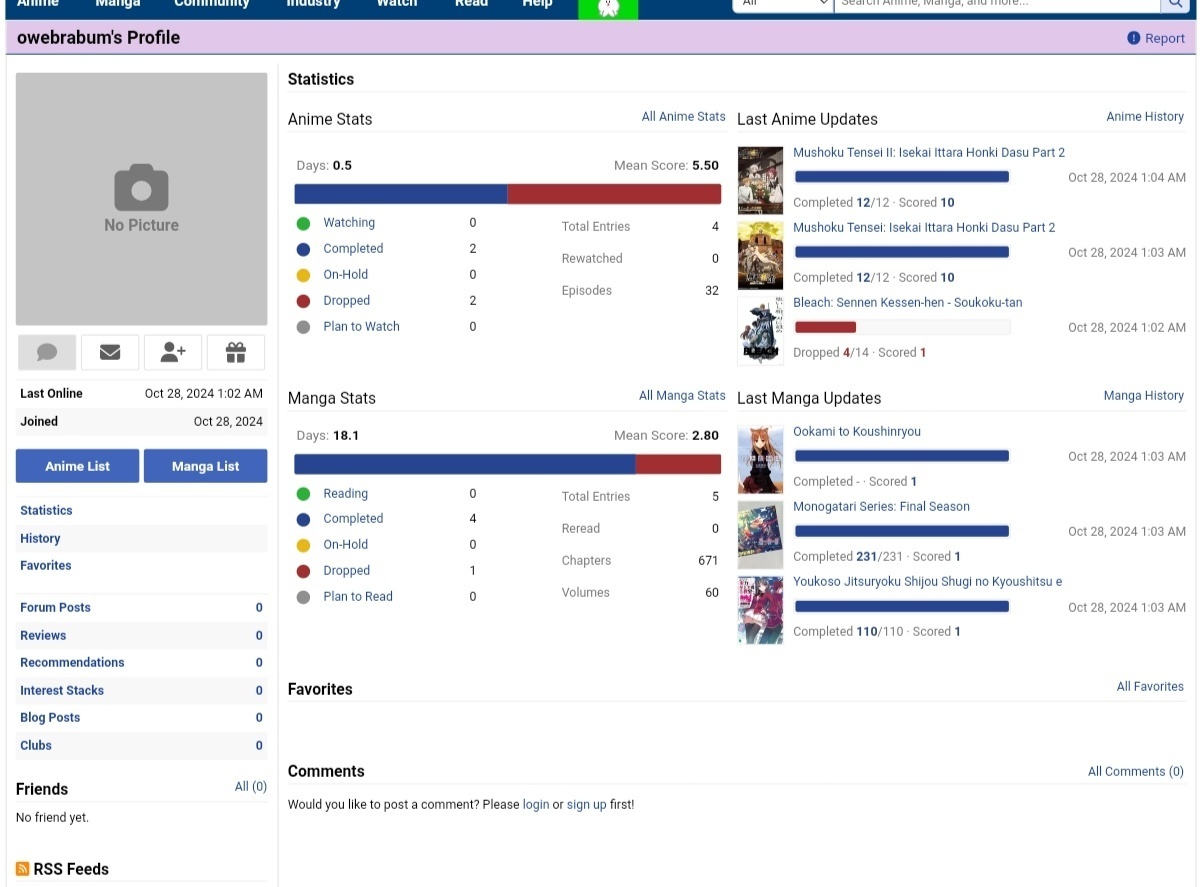Click the login link in Comments section
1200x887 pixels.
(x=536, y=805)
